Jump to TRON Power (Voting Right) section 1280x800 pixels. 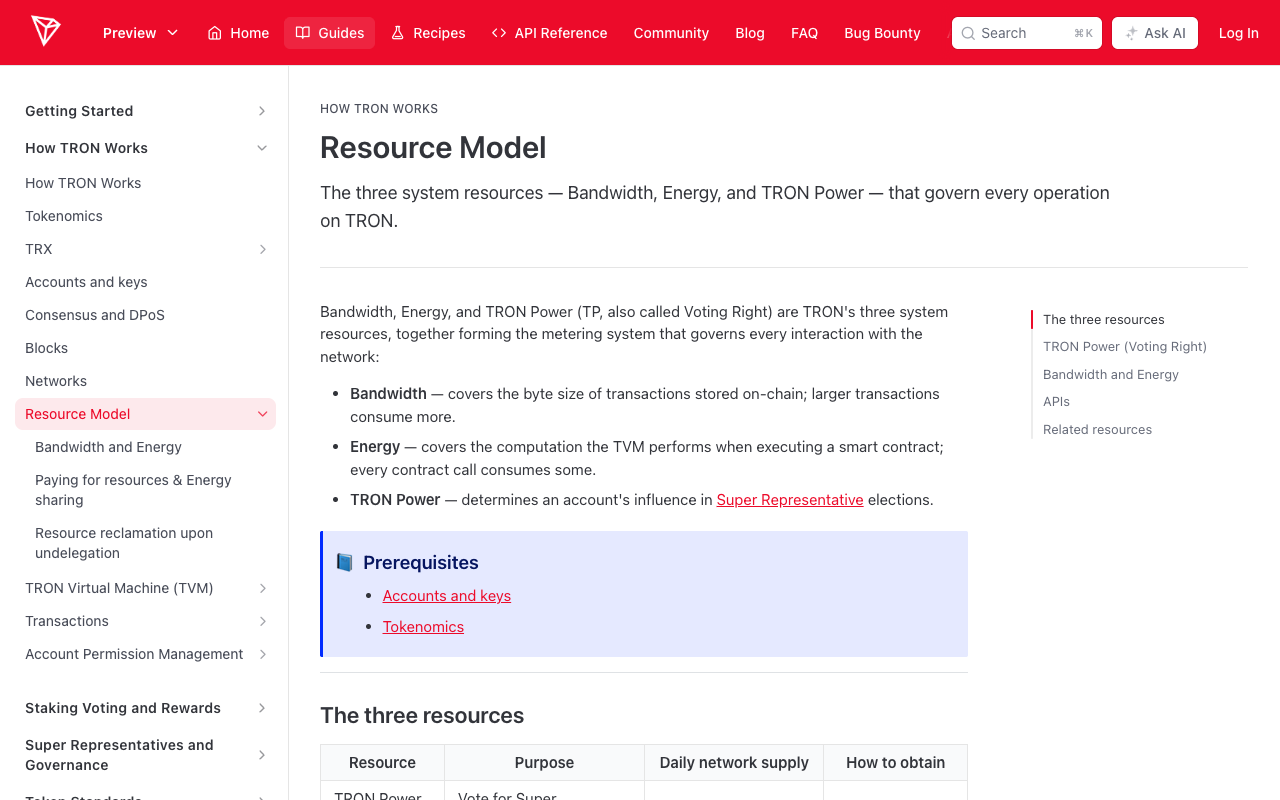1125,347
